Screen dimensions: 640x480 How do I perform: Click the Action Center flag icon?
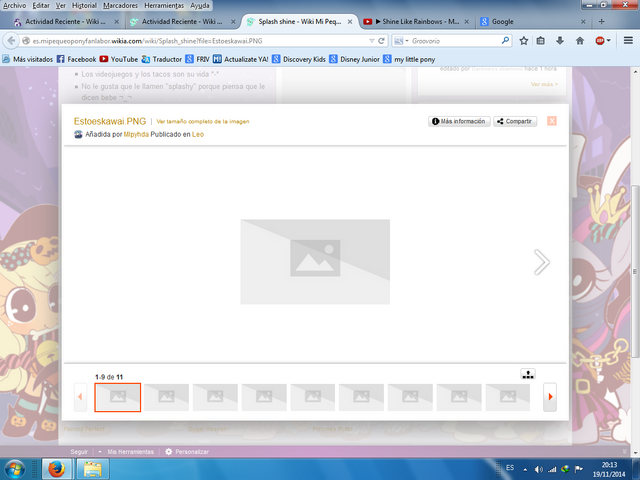578,469
